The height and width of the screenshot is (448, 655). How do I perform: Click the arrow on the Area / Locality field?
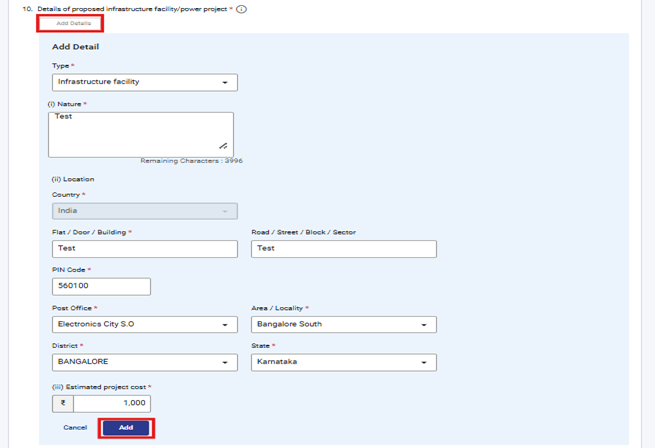click(x=424, y=325)
